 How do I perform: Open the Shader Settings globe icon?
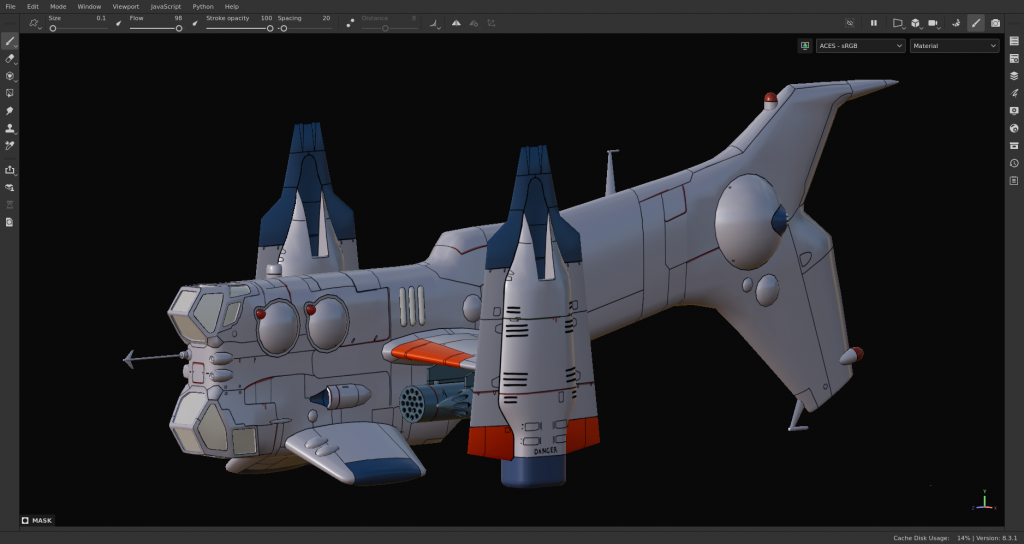coord(1014,129)
